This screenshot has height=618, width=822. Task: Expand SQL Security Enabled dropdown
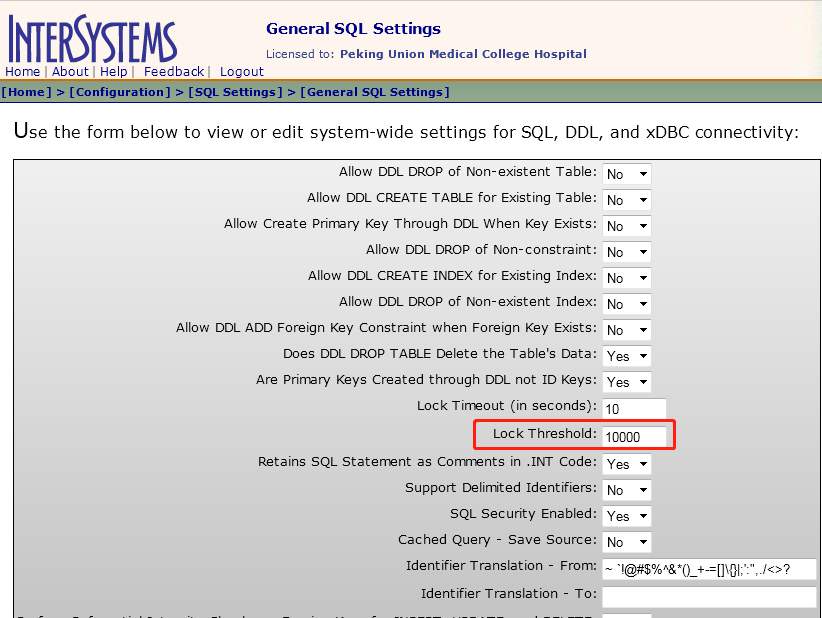point(626,516)
